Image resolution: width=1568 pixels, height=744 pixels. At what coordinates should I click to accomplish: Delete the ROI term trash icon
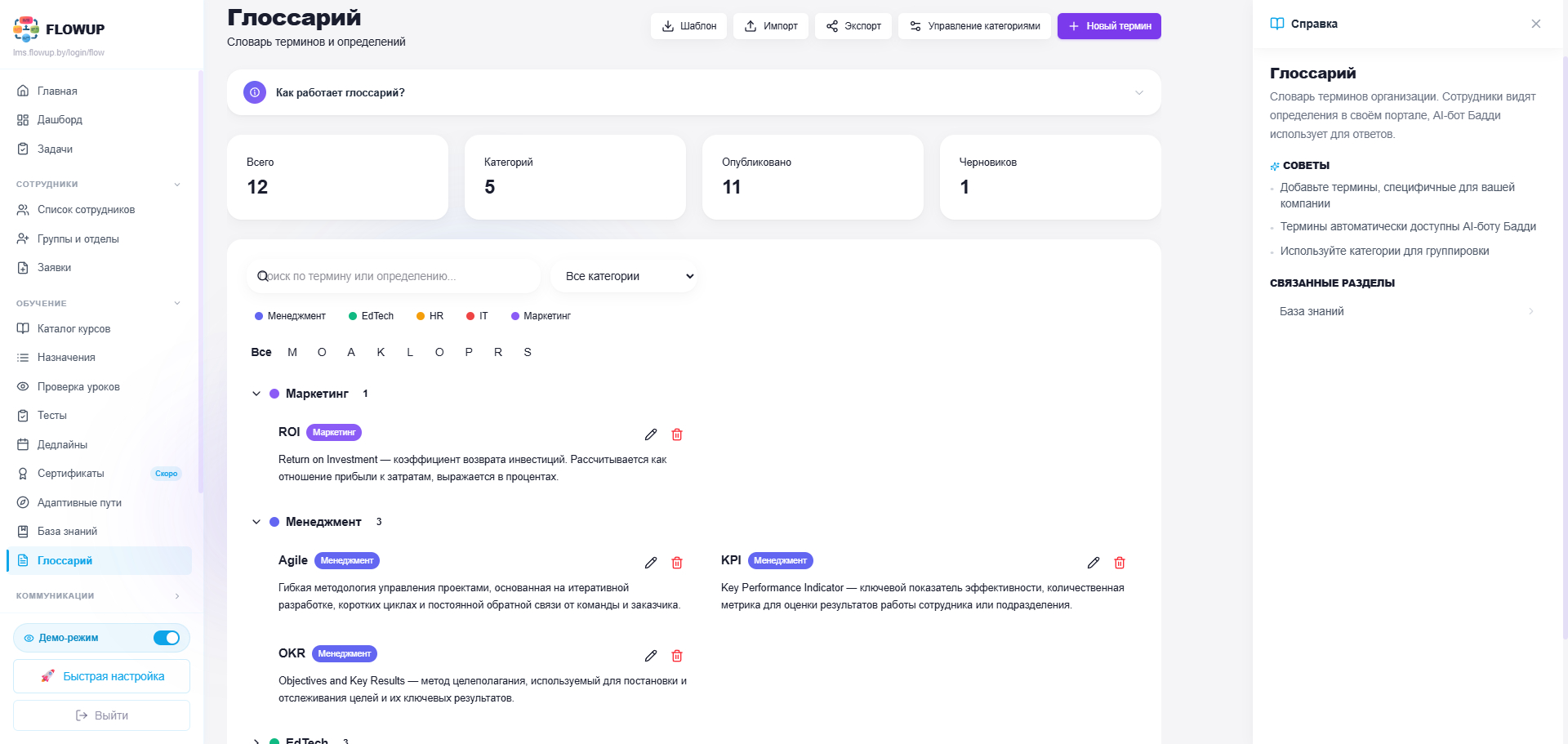click(x=677, y=434)
